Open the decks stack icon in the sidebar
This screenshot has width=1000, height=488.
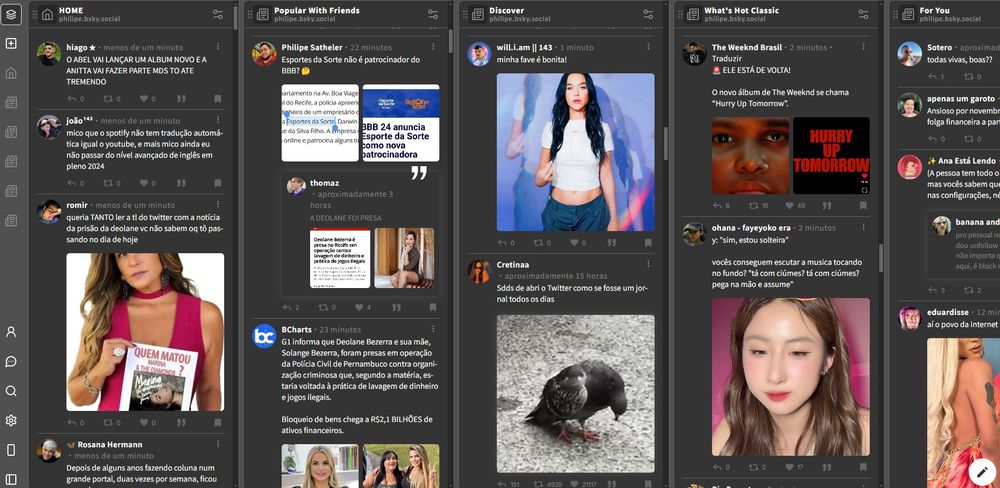pos(11,15)
